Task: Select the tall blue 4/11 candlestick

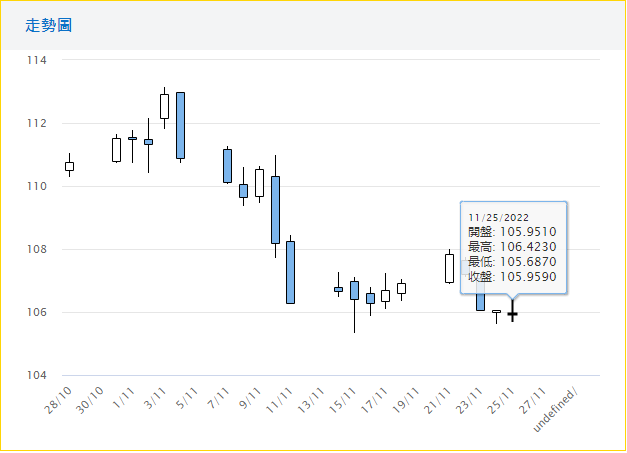Action: [x=180, y=125]
